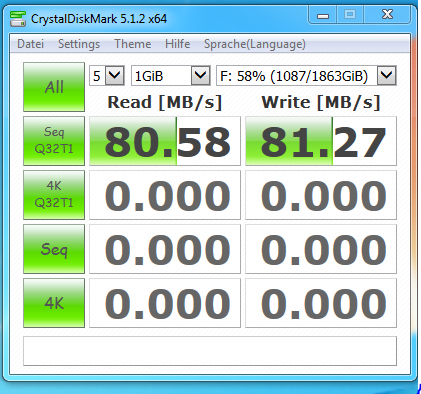Select the 4K read result 0.000
This screenshot has width=421, height=394.
coord(165,303)
